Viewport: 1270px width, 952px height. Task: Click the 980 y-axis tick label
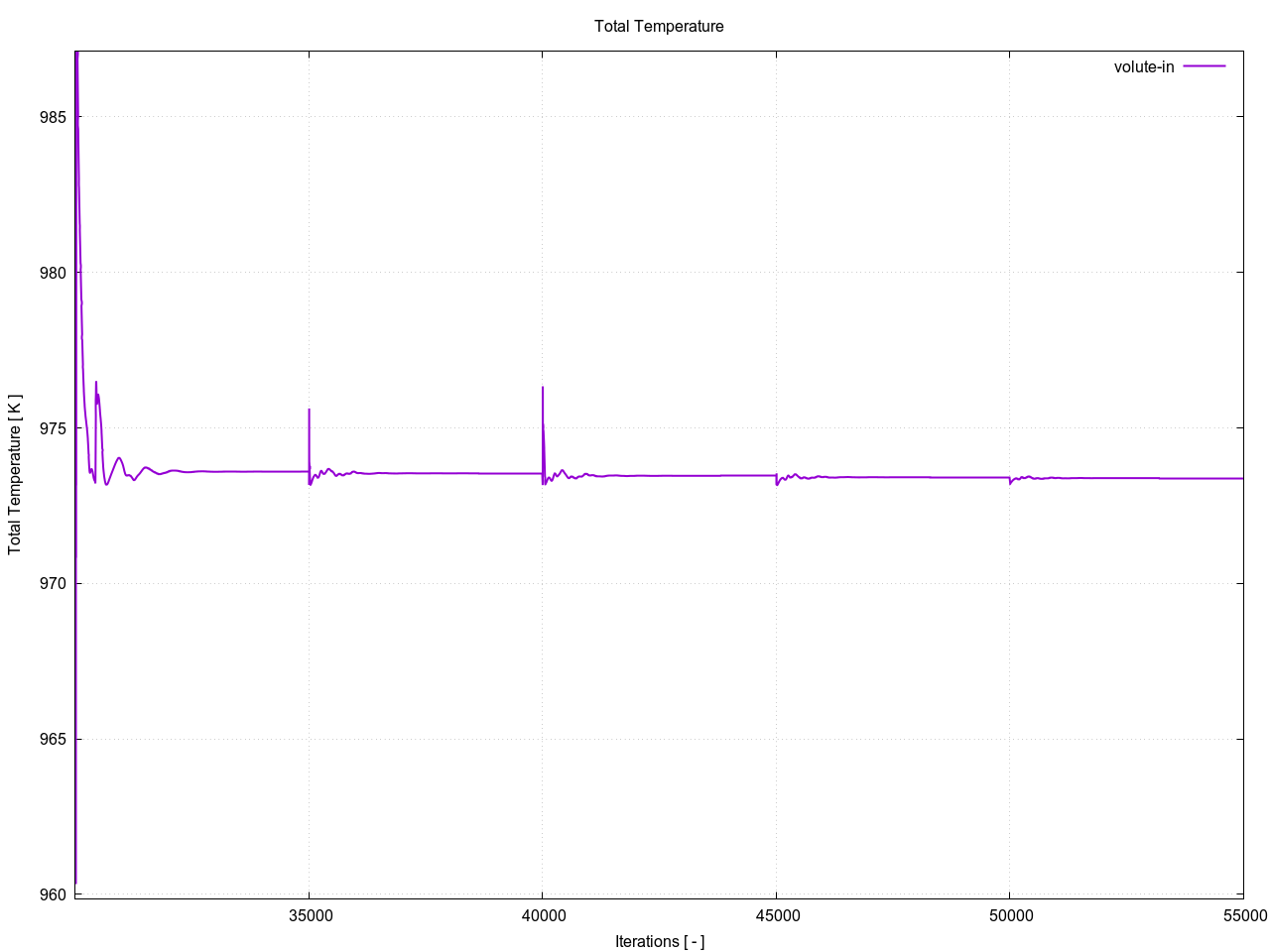coord(54,273)
